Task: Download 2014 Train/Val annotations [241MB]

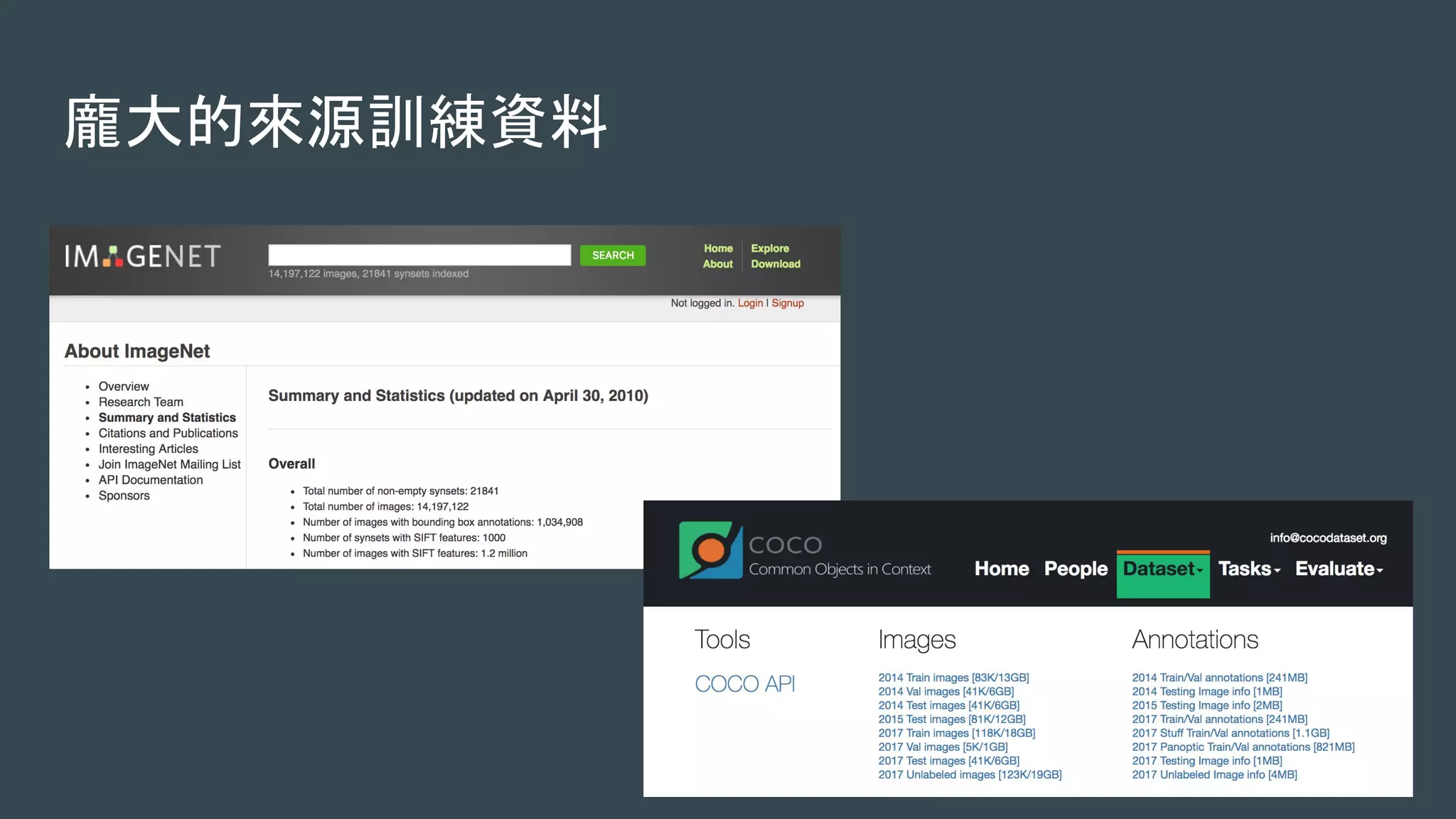Action: (1219, 678)
